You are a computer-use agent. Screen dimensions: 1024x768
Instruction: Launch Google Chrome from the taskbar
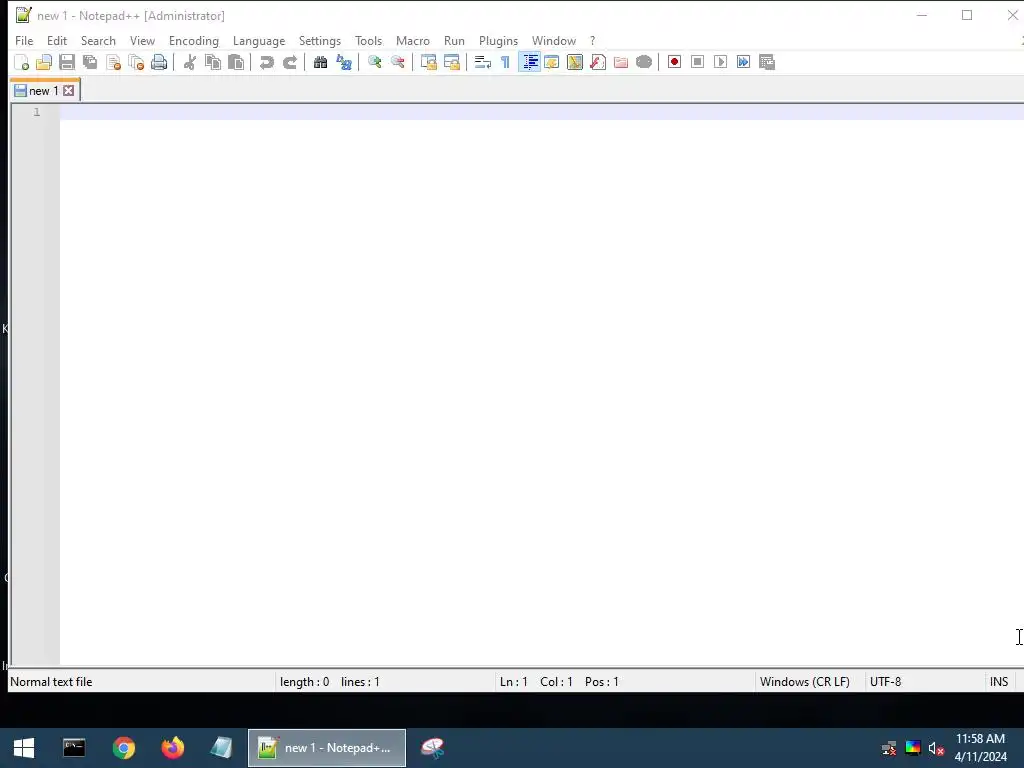pos(123,748)
